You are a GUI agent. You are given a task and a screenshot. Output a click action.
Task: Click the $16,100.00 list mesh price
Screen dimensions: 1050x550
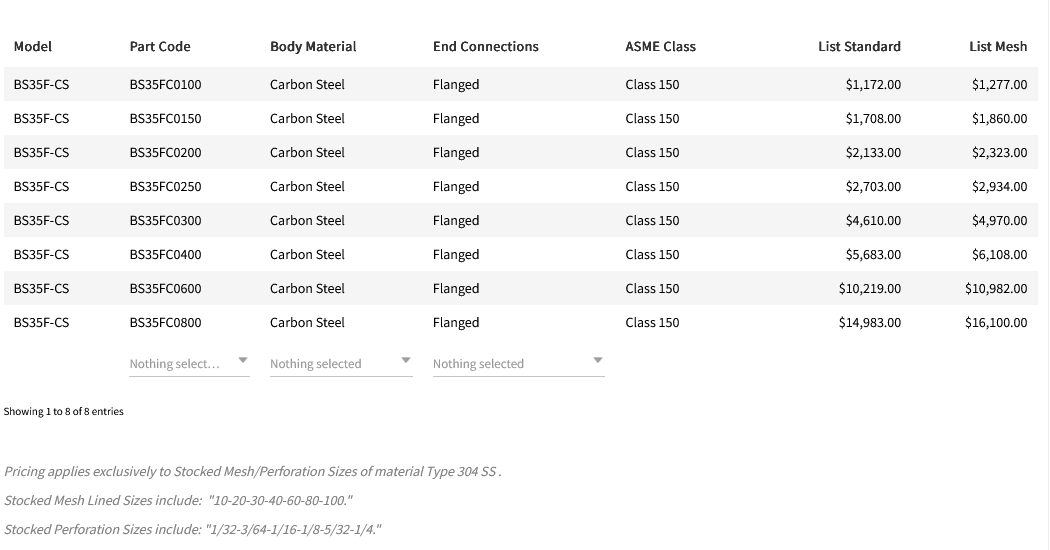pyautogui.click(x=996, y=323)
